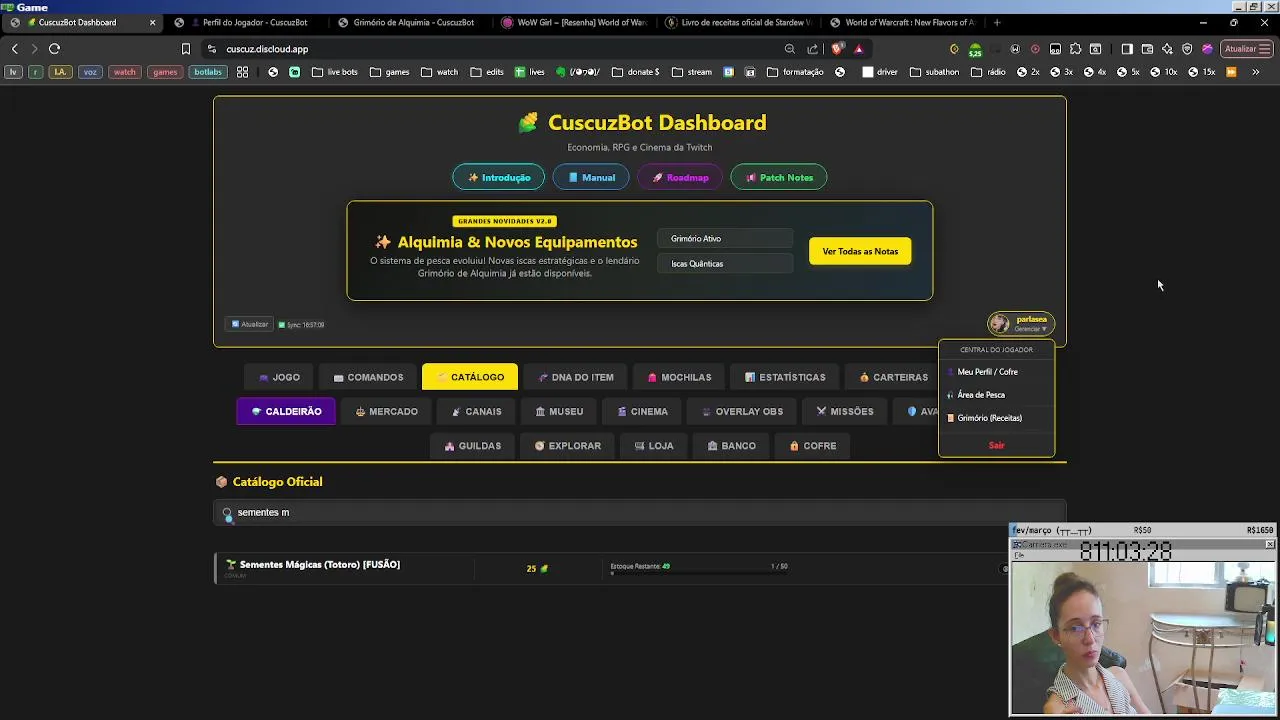This screenshot has height=720, width=1280.
Task: Open games bookmark folder
Action: (x=389, y=72)
